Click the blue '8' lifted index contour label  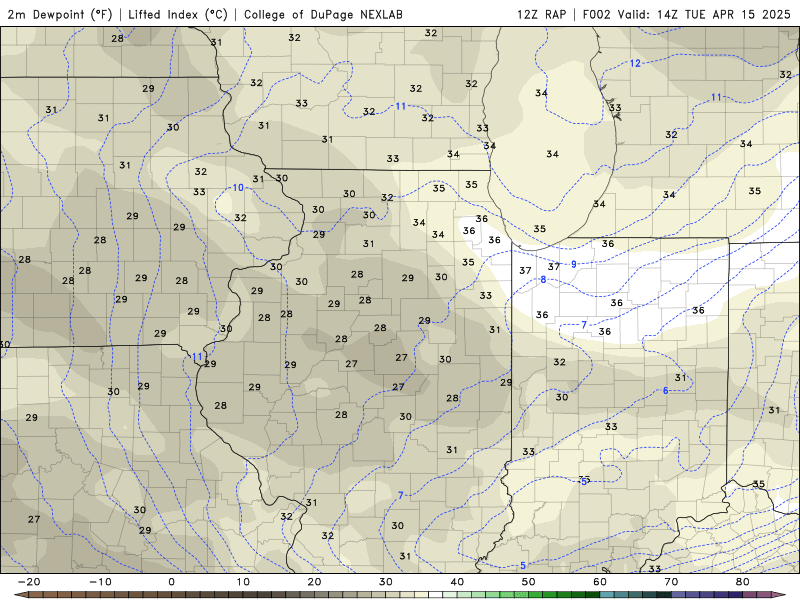543,280
